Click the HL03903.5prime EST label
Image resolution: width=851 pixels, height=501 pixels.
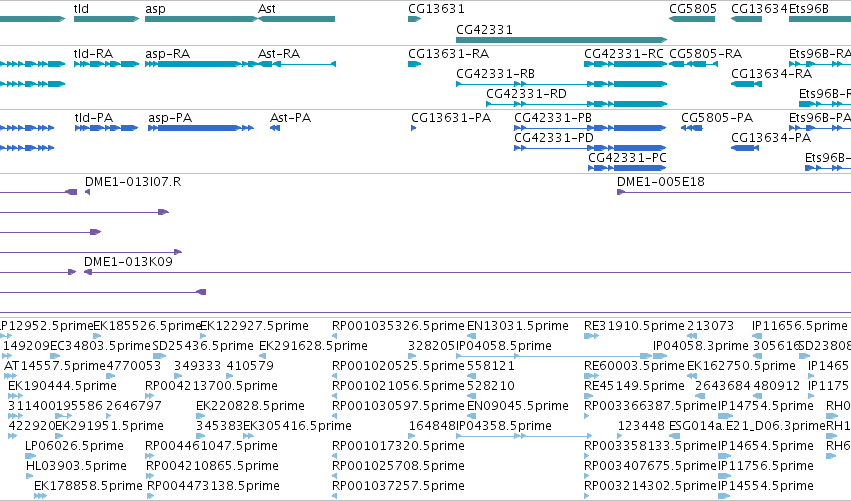pos(76,466)
